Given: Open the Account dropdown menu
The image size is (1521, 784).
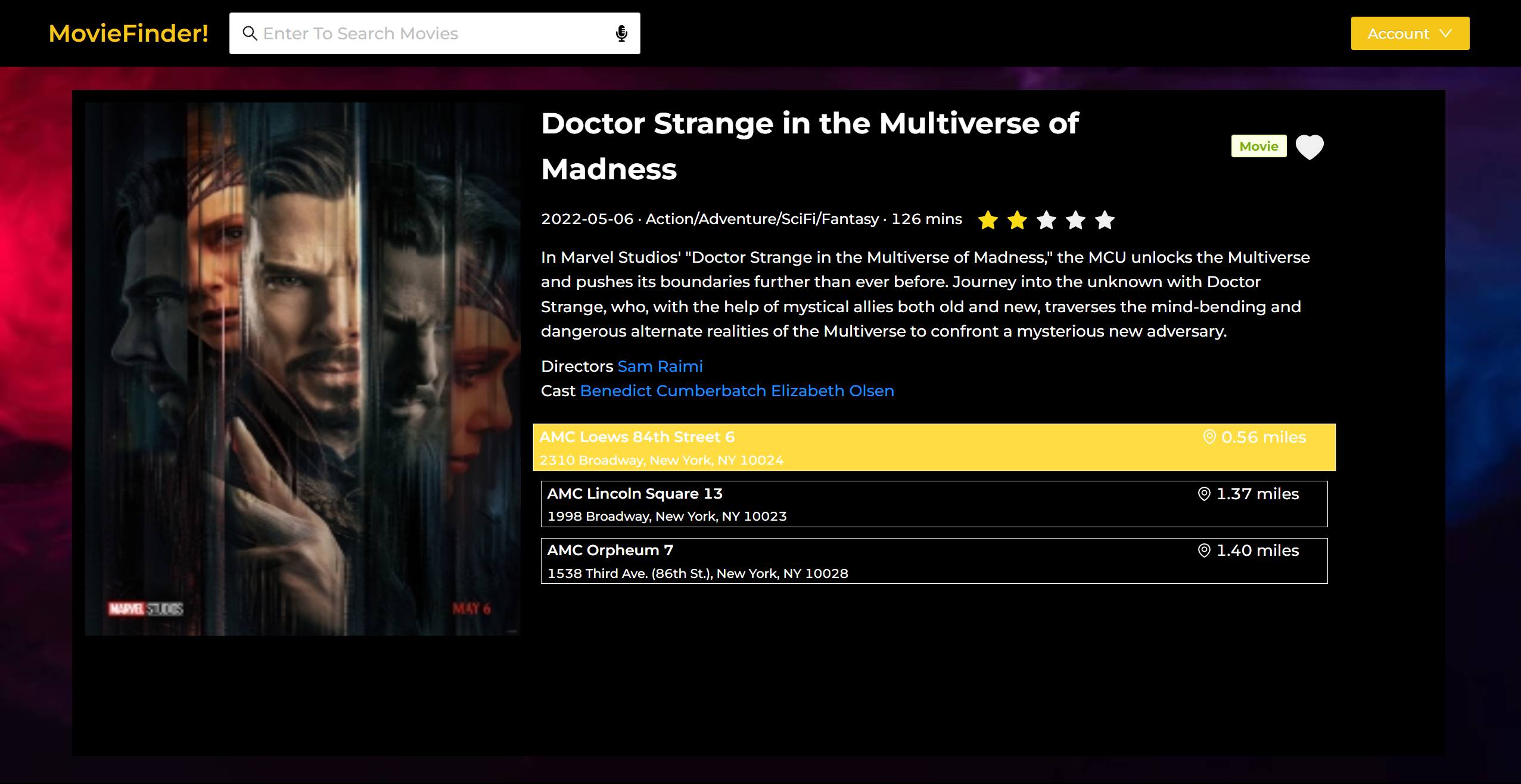Looking at the screenshot, I should [1398, 33].
